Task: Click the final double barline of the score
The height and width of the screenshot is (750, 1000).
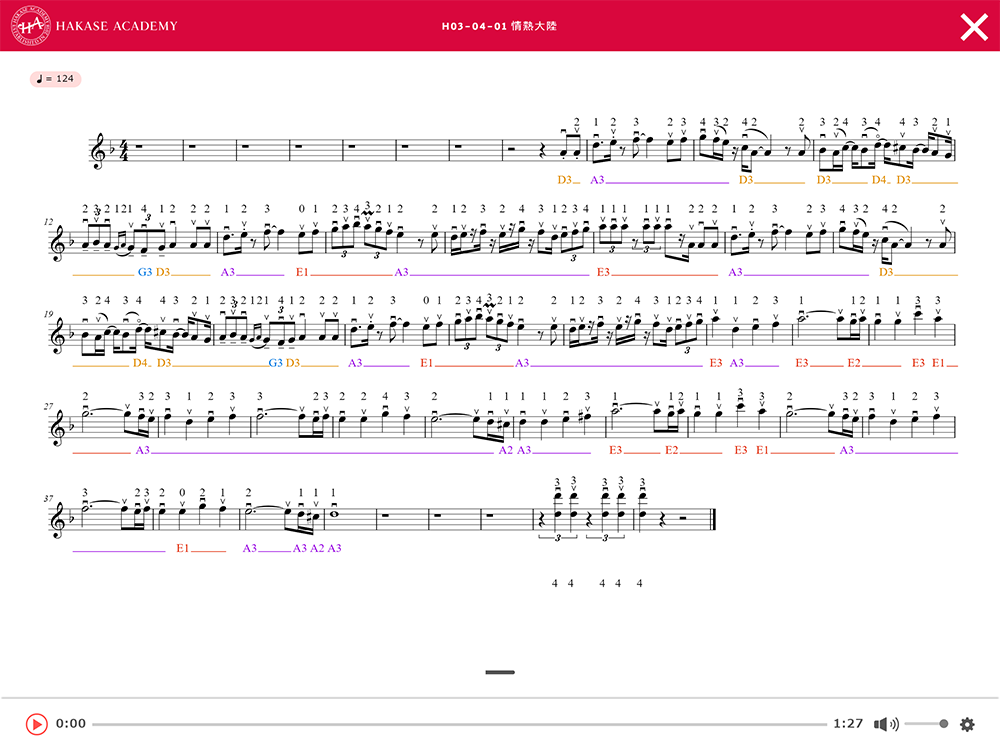Action: tap(713, 520)
